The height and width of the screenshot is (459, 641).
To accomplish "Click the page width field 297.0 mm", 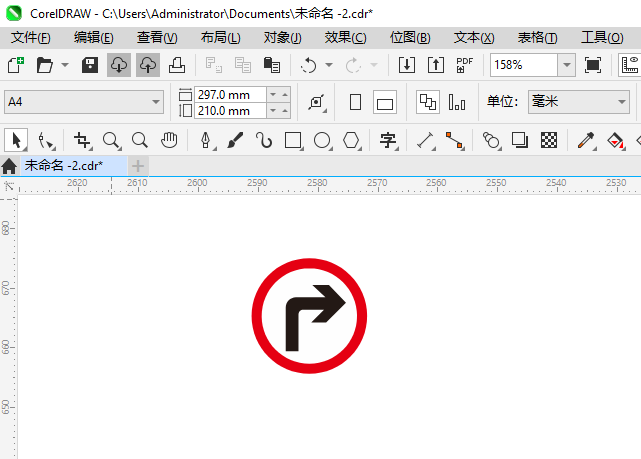I will (229, 94).
